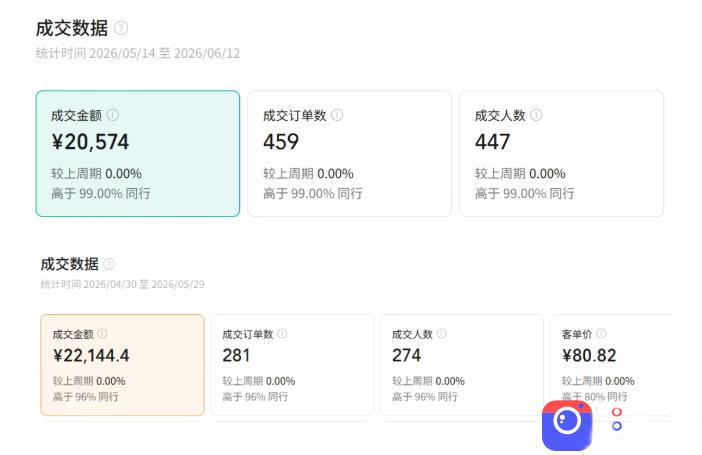Click help icon beside lower 成交数据 title
The width and height of the screenshot is (702, 455).
pos(109,264)
